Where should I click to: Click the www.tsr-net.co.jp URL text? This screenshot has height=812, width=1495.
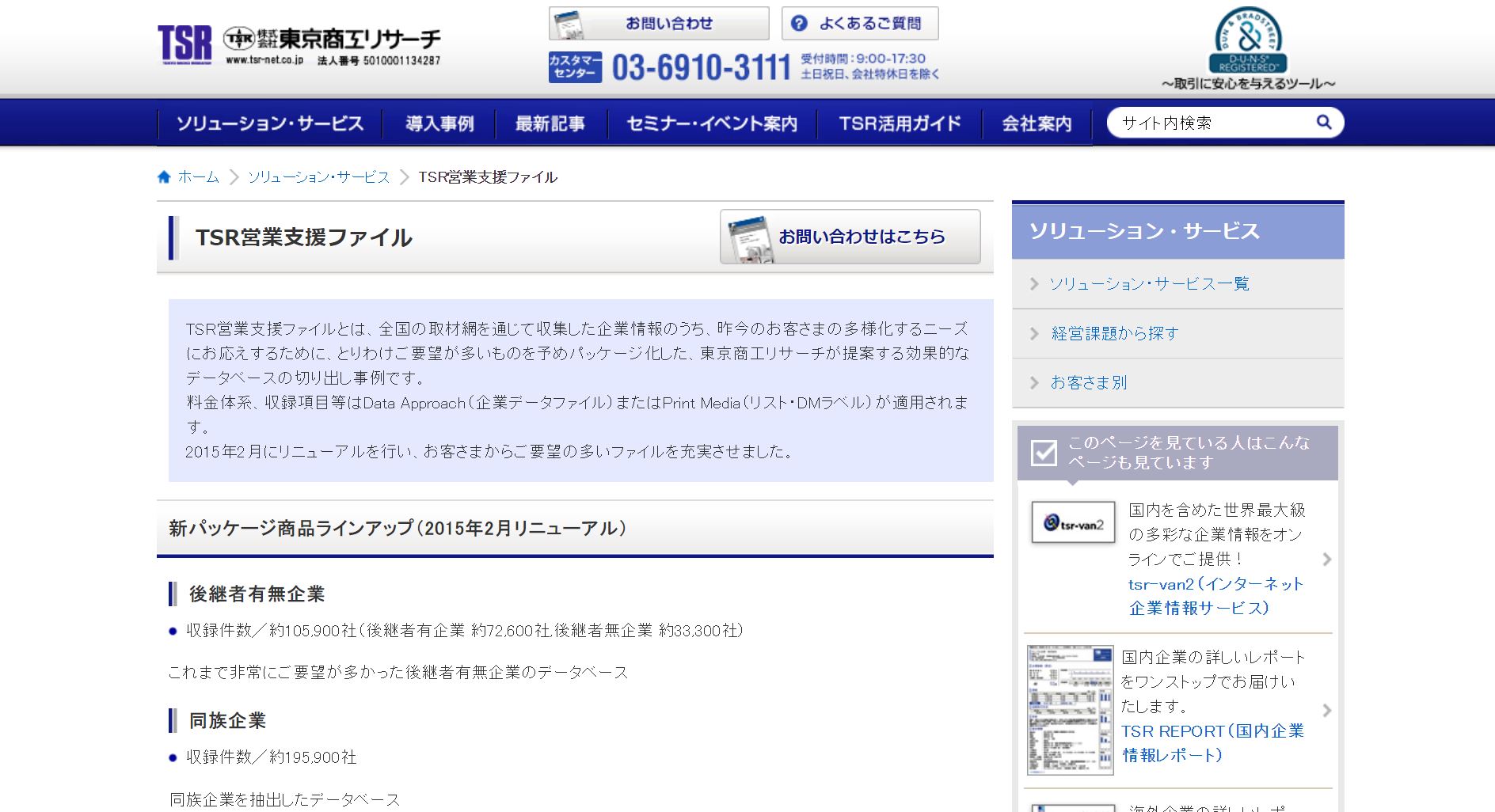(264, 60)
